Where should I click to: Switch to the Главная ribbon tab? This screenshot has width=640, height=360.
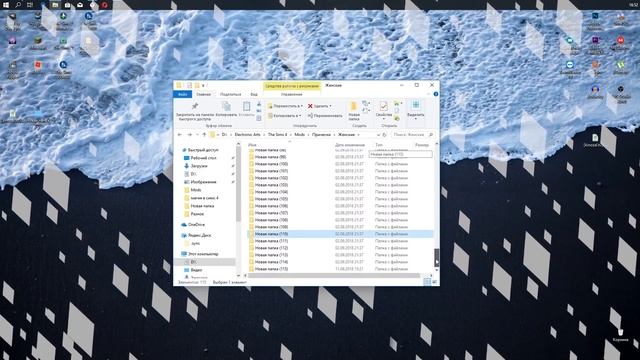pyautogui.click(x=203, y=94)
